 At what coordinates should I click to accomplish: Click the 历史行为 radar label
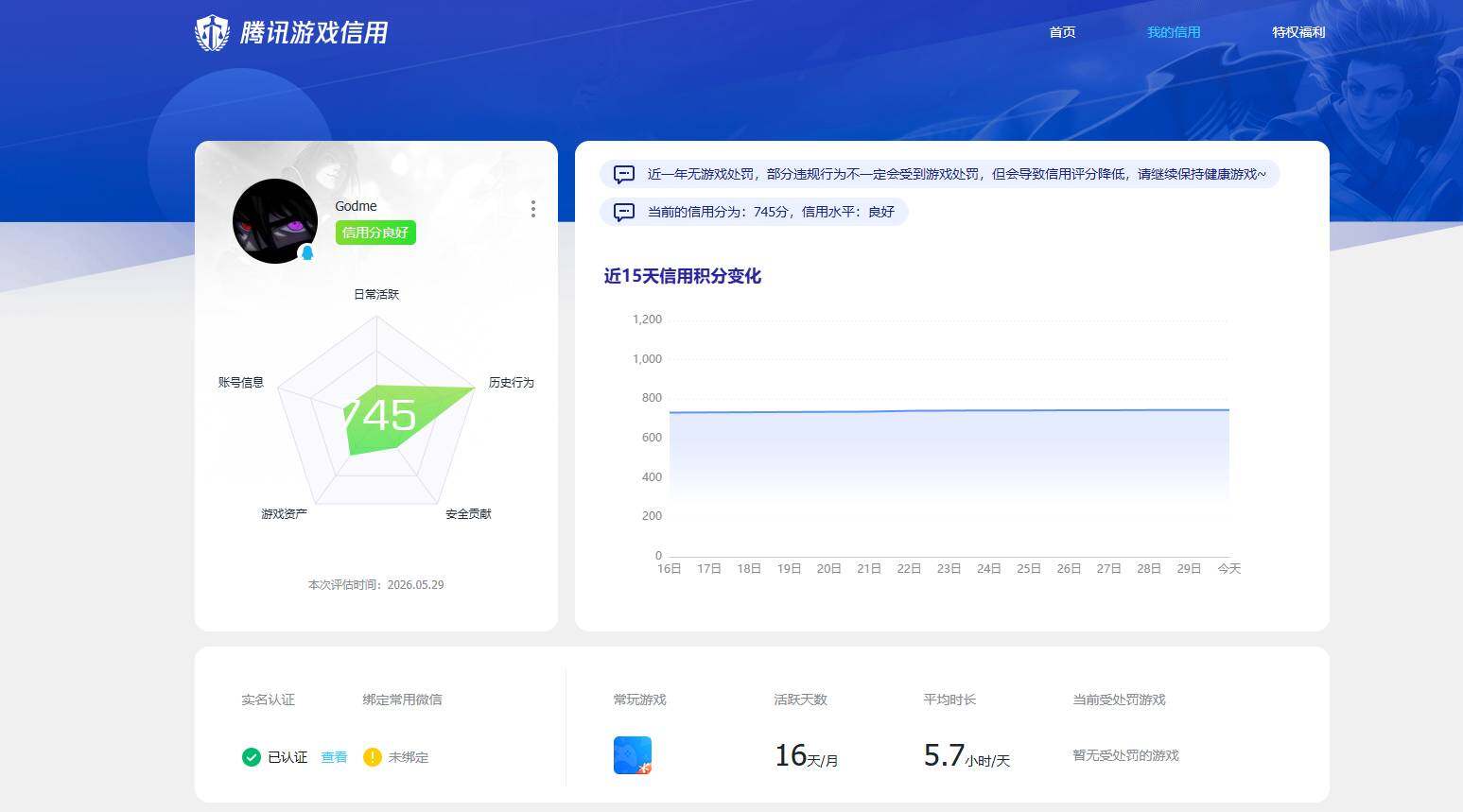(x=512, y=382)
